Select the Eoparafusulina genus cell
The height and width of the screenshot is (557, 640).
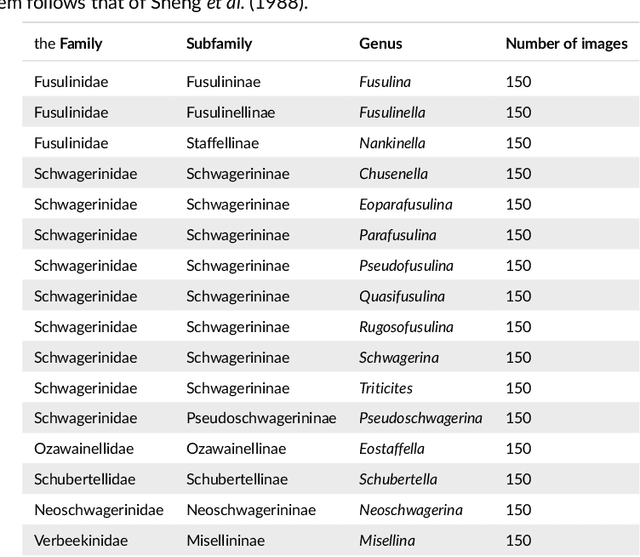click(x=405, y=204)
